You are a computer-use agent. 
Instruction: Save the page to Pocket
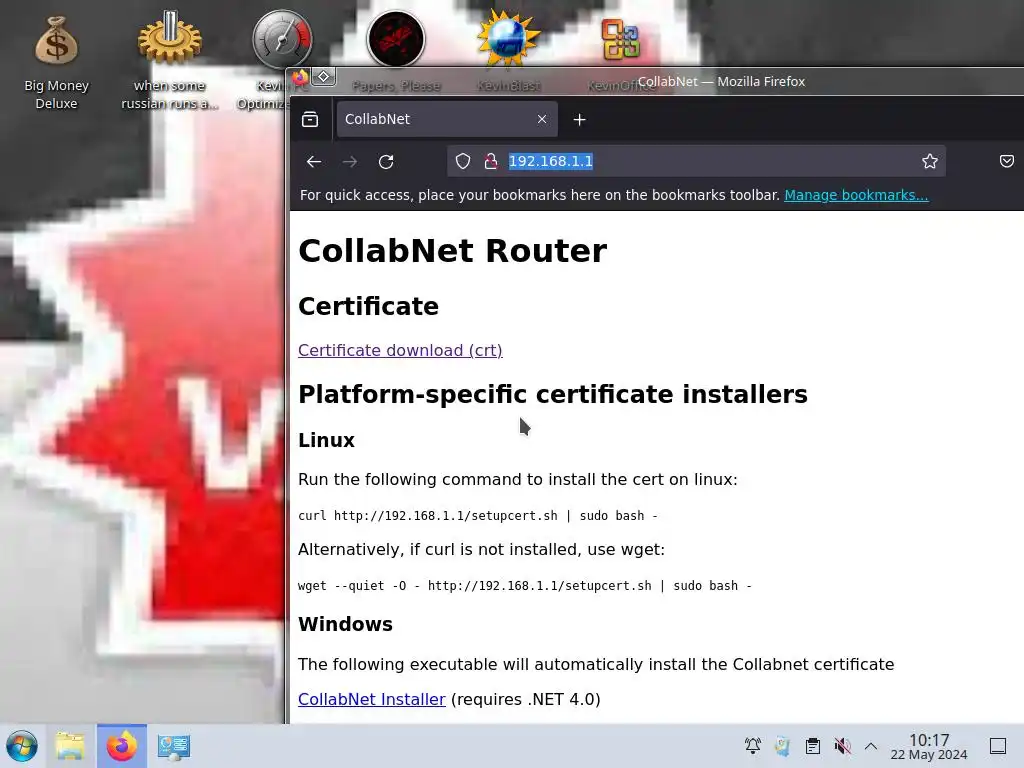[1006, 161]
